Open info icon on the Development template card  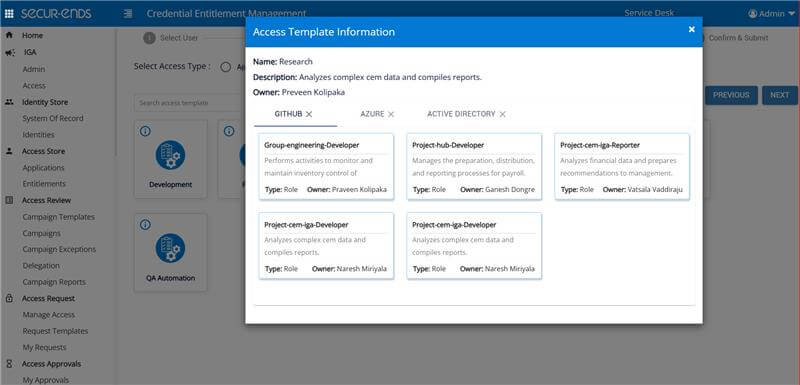click(145, 131)
